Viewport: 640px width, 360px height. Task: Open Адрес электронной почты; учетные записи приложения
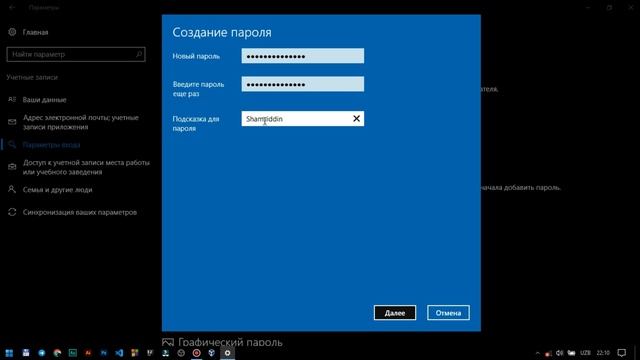(x=73, y=122)
